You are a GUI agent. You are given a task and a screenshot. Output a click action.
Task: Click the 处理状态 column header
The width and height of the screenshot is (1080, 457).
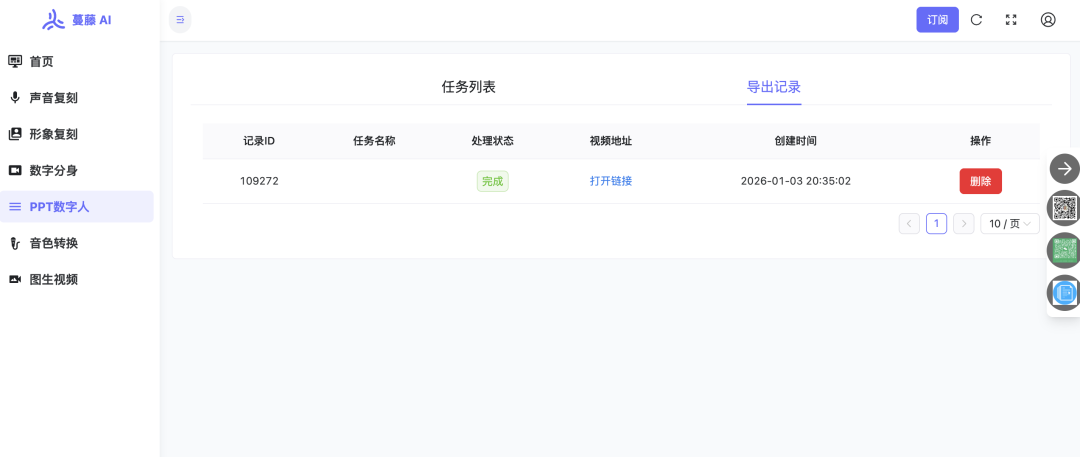(x=492, y=141)
